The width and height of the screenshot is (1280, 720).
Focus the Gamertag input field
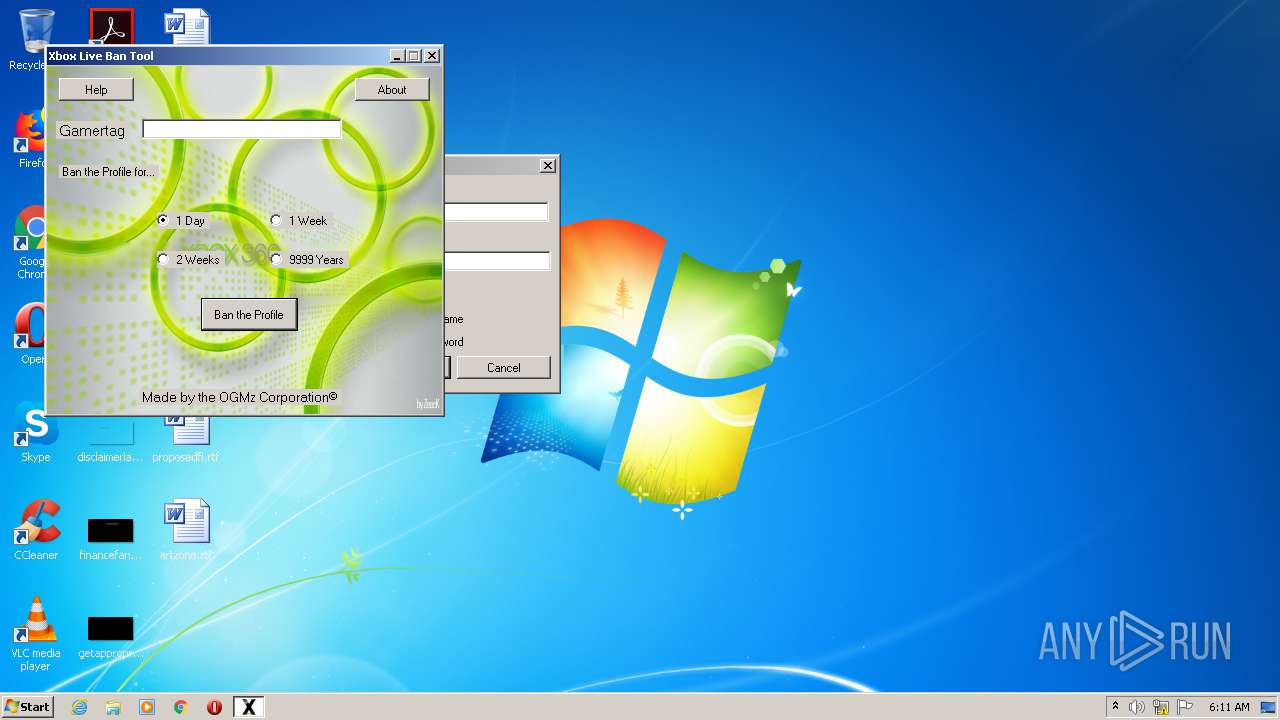click(242, 129)
